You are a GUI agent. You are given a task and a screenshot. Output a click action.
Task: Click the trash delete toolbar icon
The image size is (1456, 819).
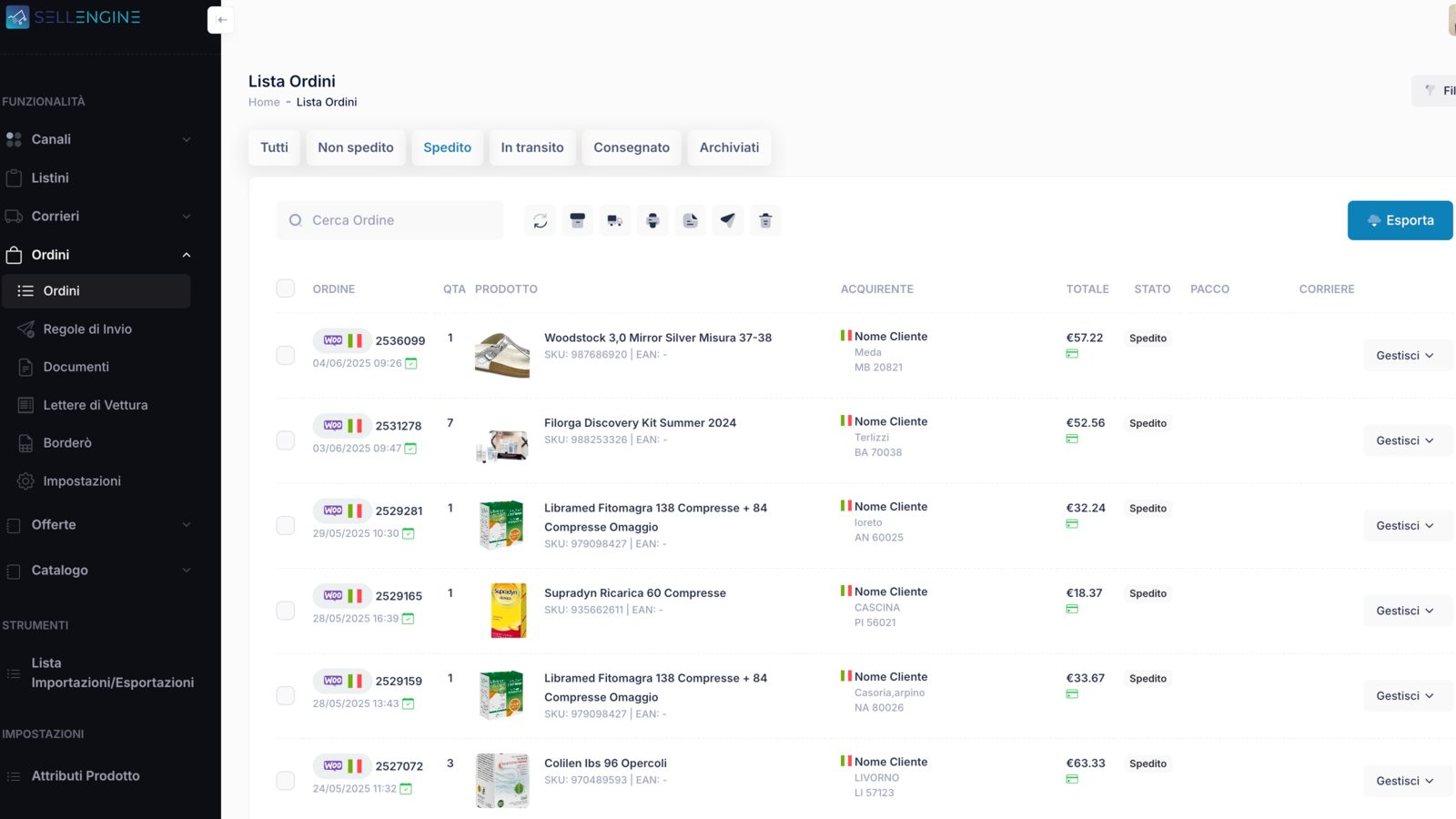coord(765,220)
